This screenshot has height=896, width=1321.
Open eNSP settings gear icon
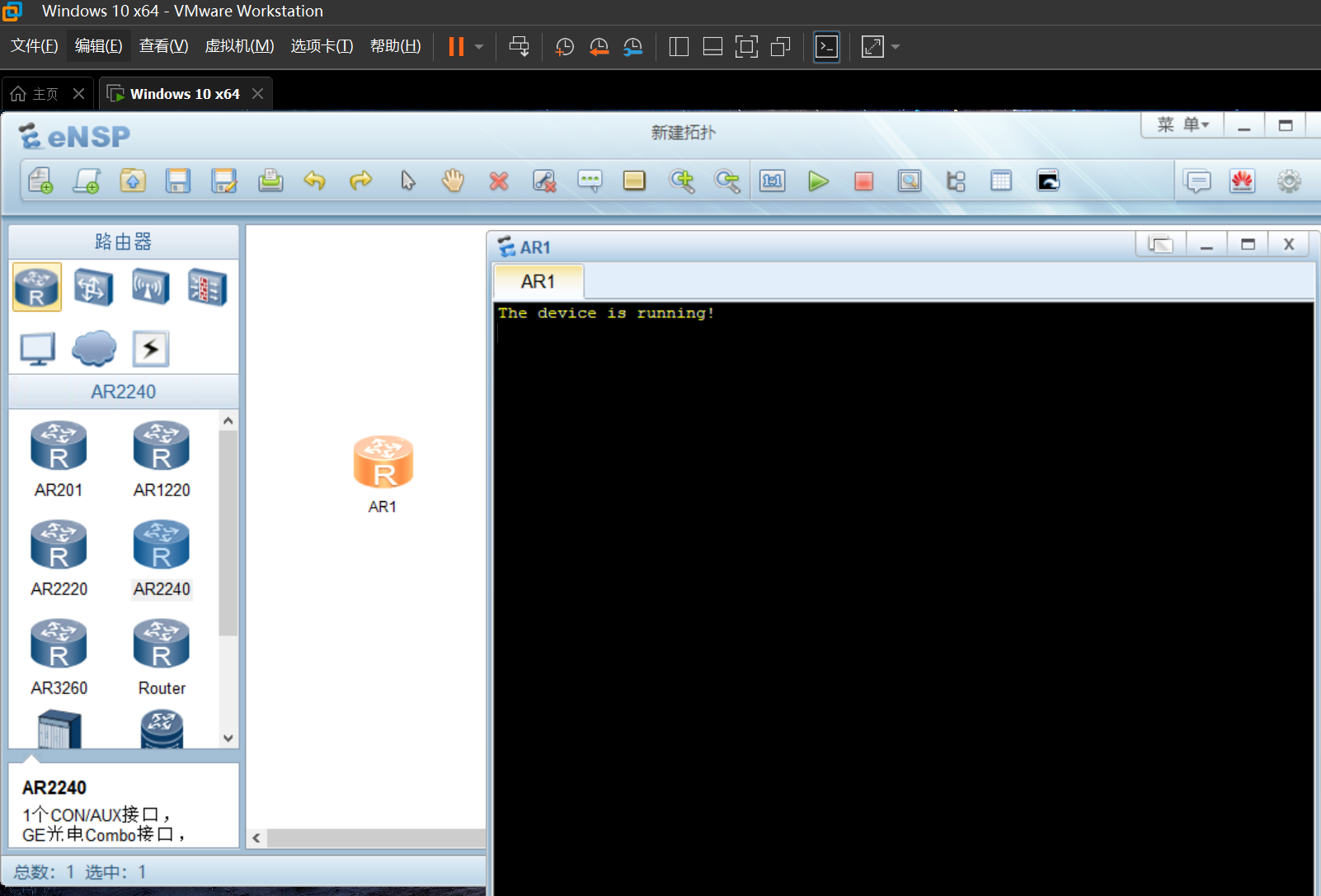1289,181
